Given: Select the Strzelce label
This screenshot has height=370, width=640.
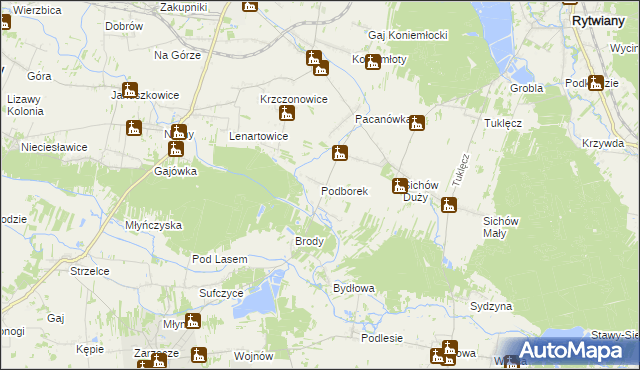Looking at the screenshot, I should [x=90, y=271].
